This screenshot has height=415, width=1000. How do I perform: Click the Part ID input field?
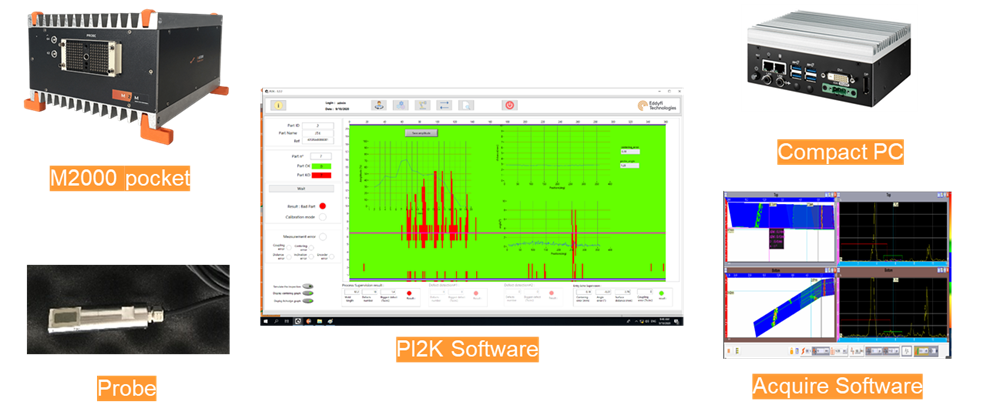click(318, 126)
